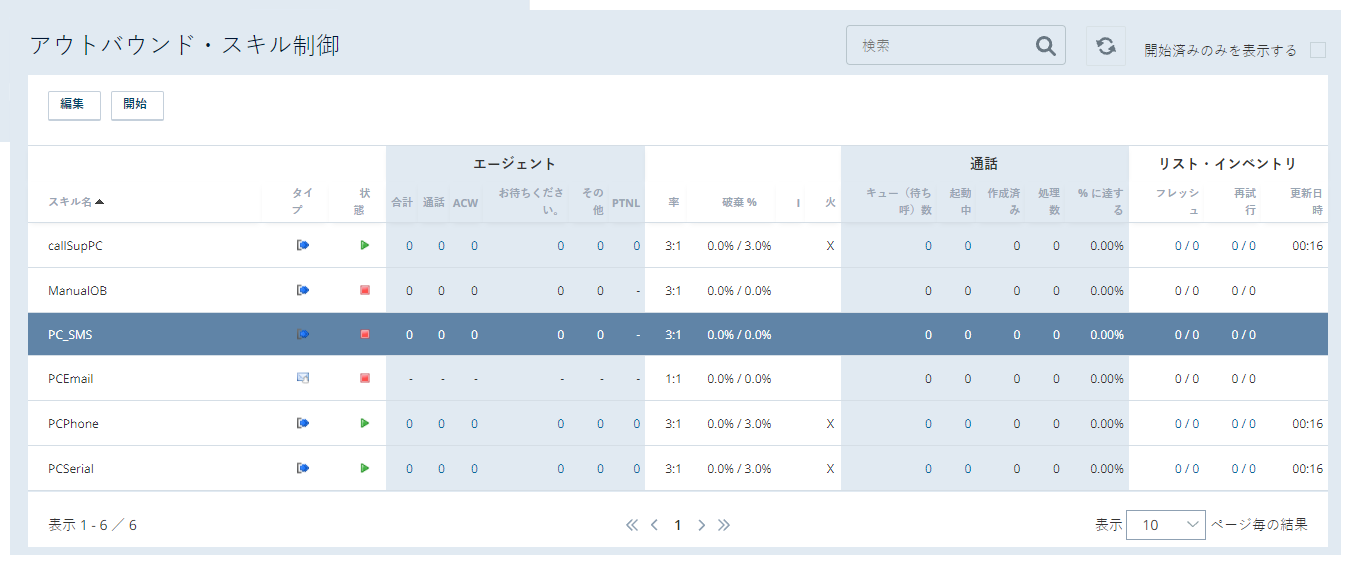The height and width of the screenshot is (567, 1353).
Task: Click PCSerial 再試行 0 / 0 link
Action: pyautogui.click(x=1243, y=468)
